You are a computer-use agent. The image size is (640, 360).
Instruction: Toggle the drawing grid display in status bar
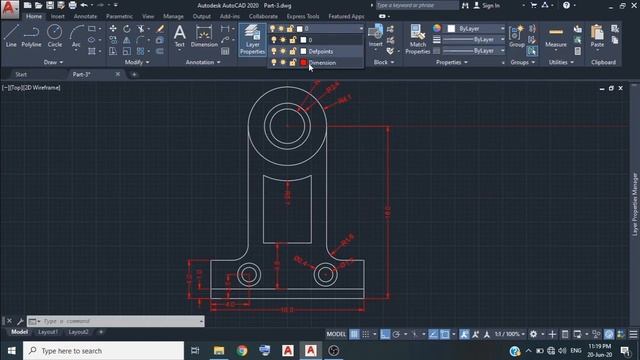pyautogui.click(x=354, y=334)
